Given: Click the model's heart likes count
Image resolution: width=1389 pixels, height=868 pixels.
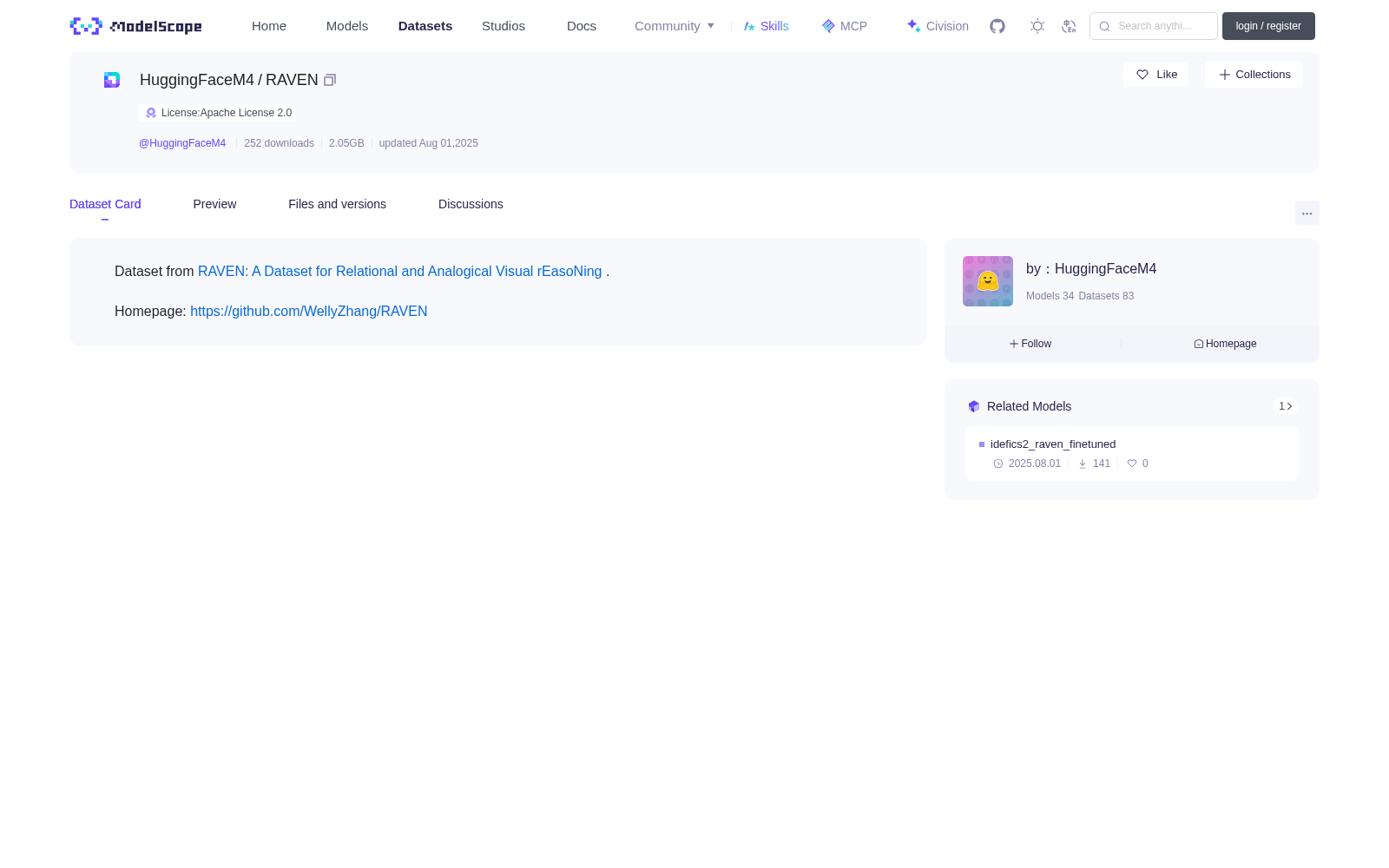Looking at the screenshot, I should coord(1138,464).
